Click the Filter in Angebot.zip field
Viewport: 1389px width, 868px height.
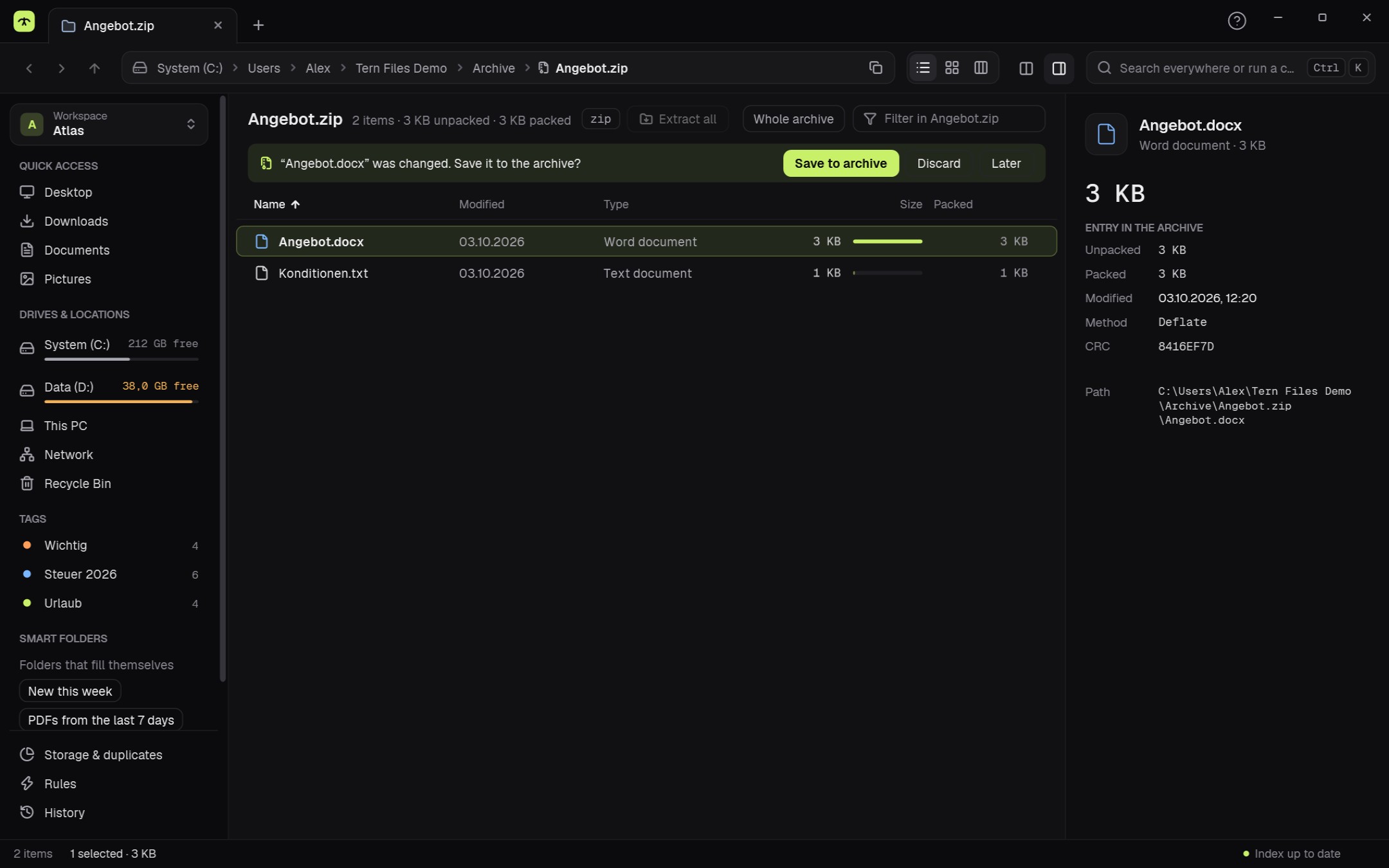[949, 119]
